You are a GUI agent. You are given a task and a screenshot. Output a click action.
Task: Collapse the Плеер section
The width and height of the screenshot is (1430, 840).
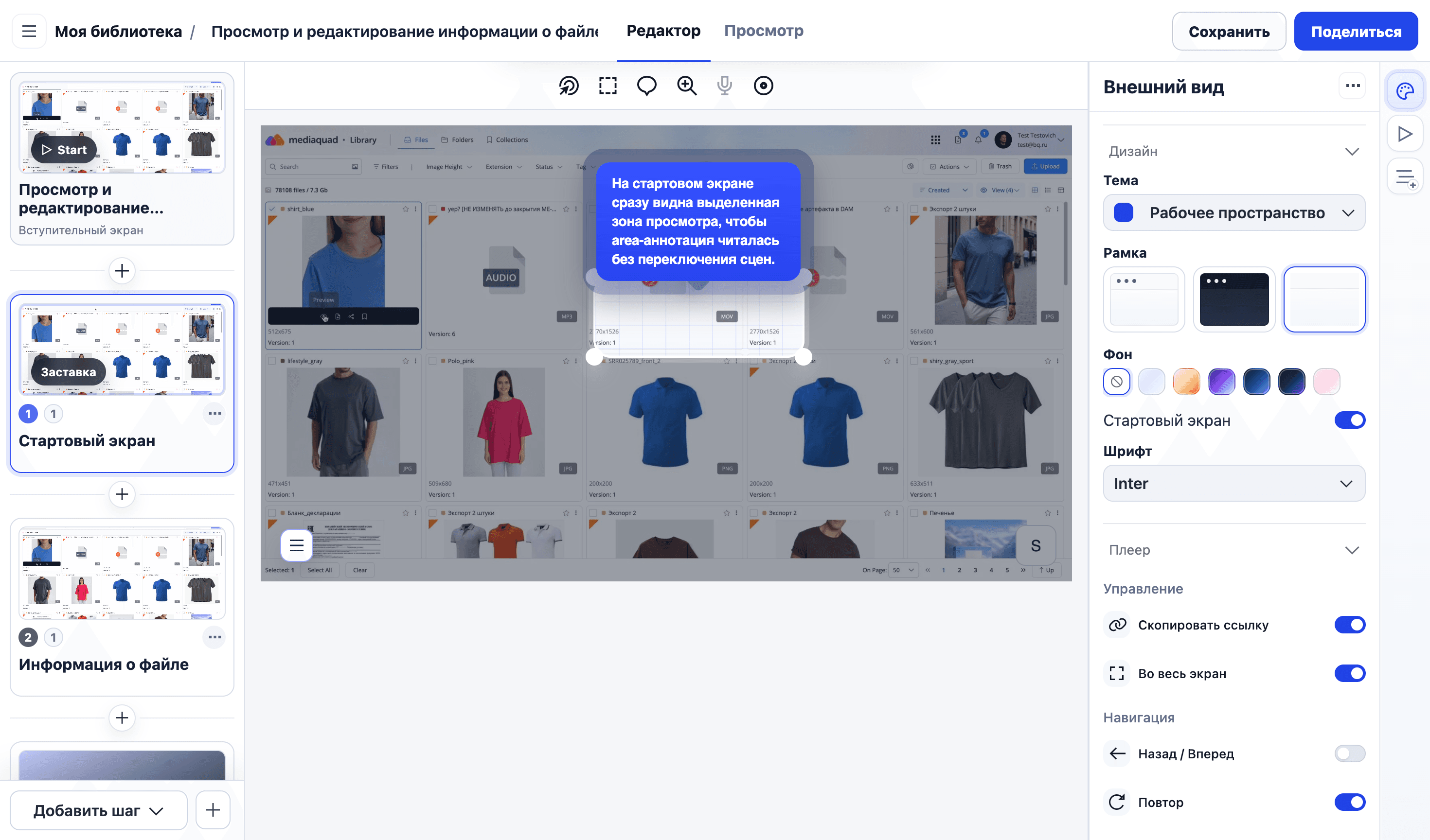point(1233,550)
